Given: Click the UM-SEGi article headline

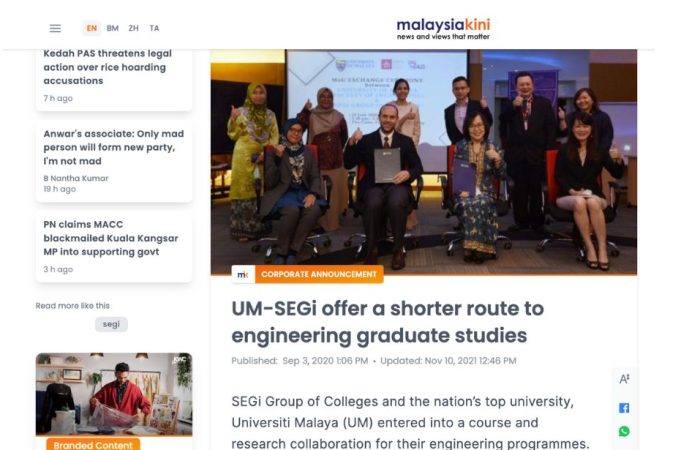Looking at the screenshot, I should point(388,322).
